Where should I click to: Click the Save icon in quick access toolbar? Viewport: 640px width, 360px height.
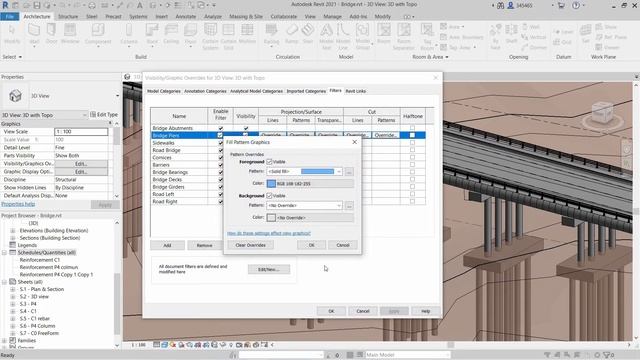[x=37, y=5]
